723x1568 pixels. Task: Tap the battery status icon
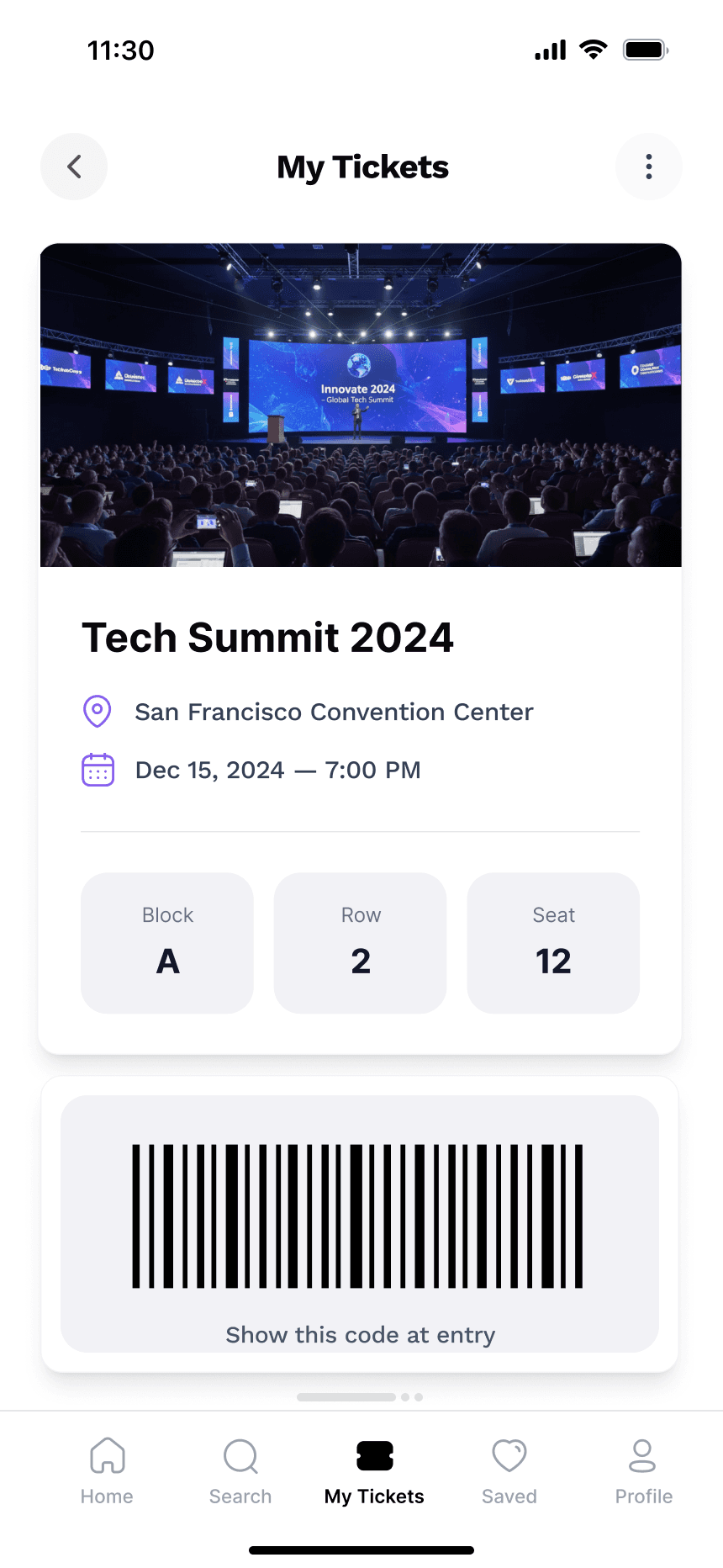[646, 50]
